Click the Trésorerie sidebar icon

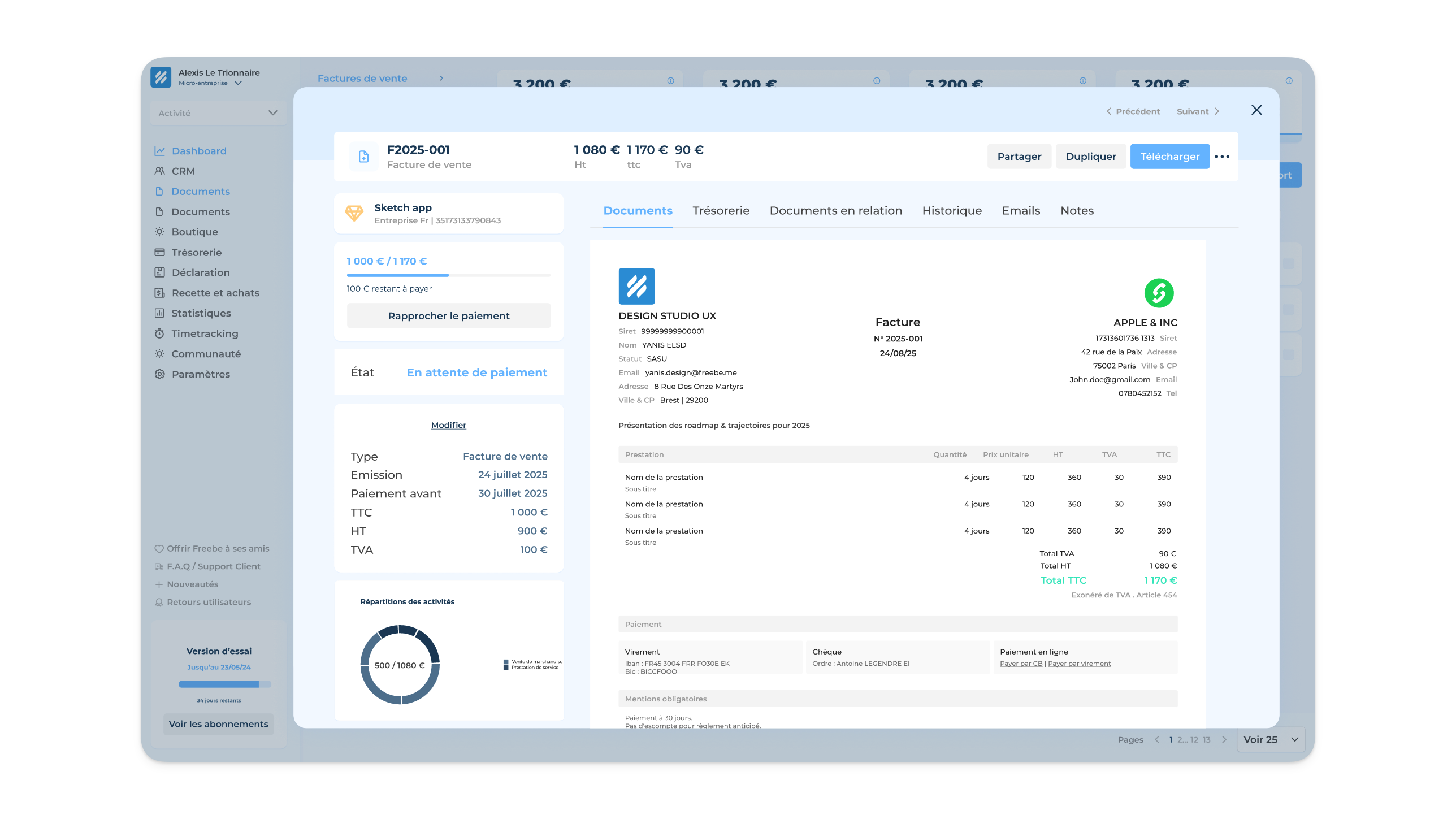tap(159, 252)
